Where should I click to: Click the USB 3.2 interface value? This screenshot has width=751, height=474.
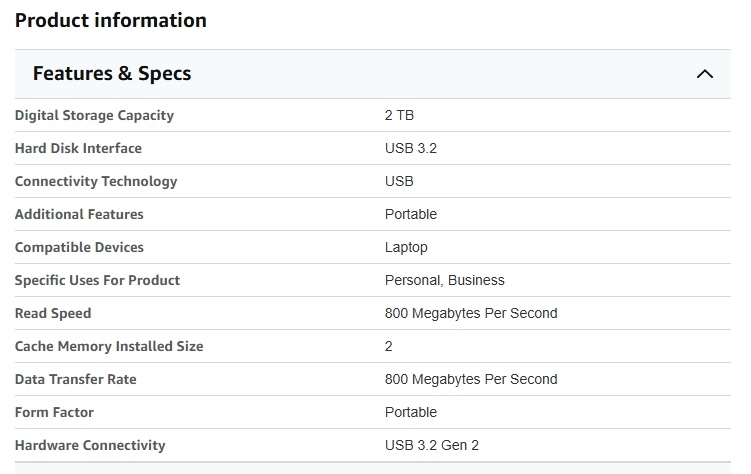pyautogui.click(x=410, y=148)
